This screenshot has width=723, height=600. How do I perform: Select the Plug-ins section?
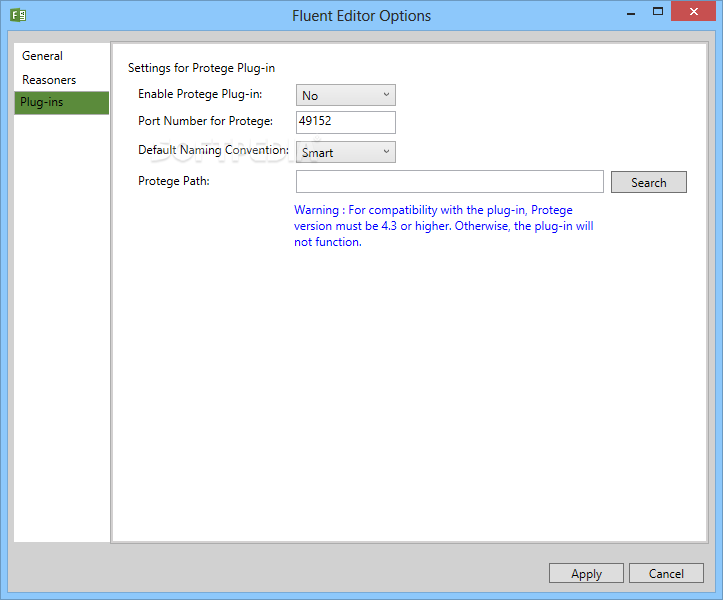pyautogui.click(x=61, y=102)
